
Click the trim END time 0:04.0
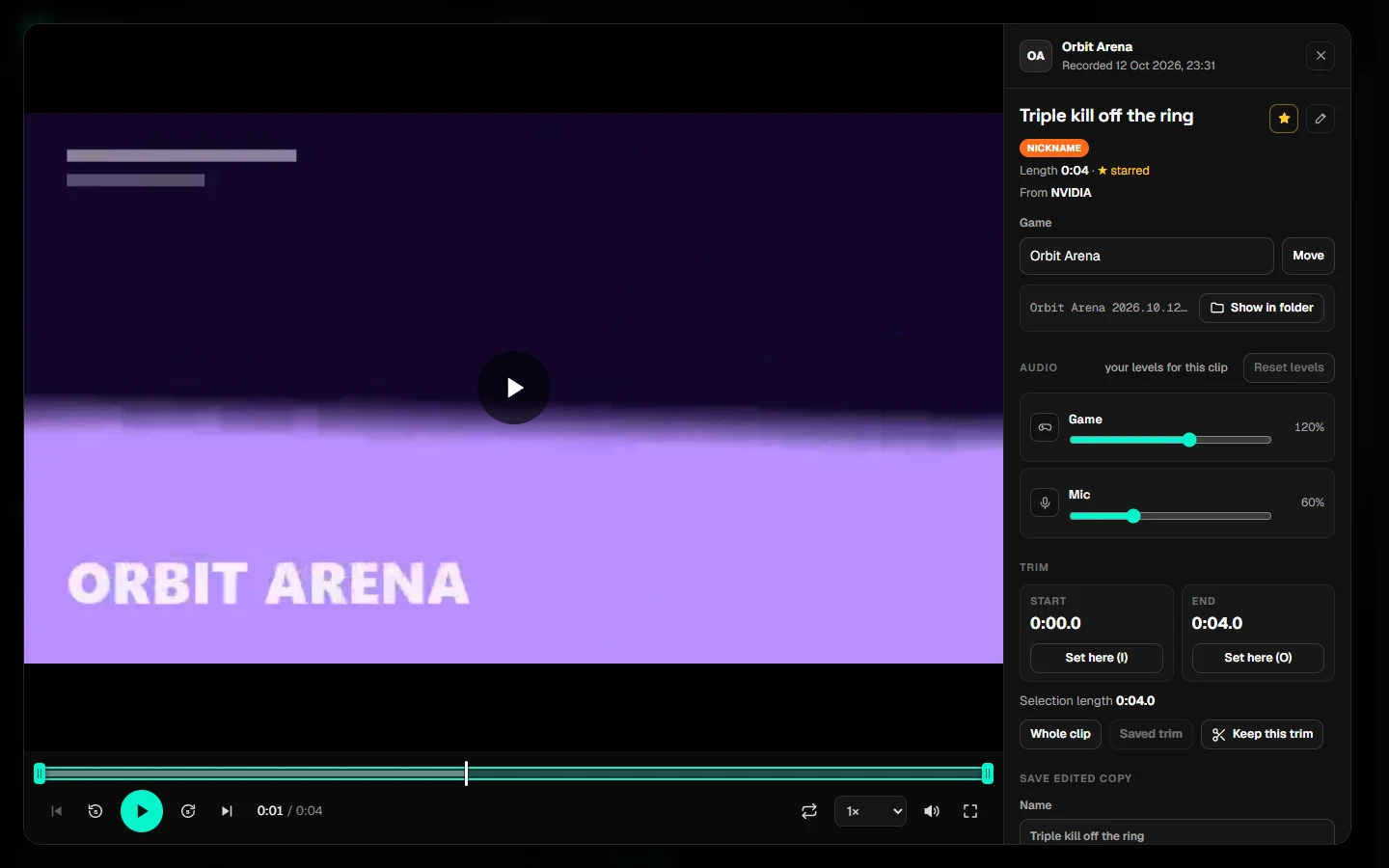click(x=1217, y=623)
